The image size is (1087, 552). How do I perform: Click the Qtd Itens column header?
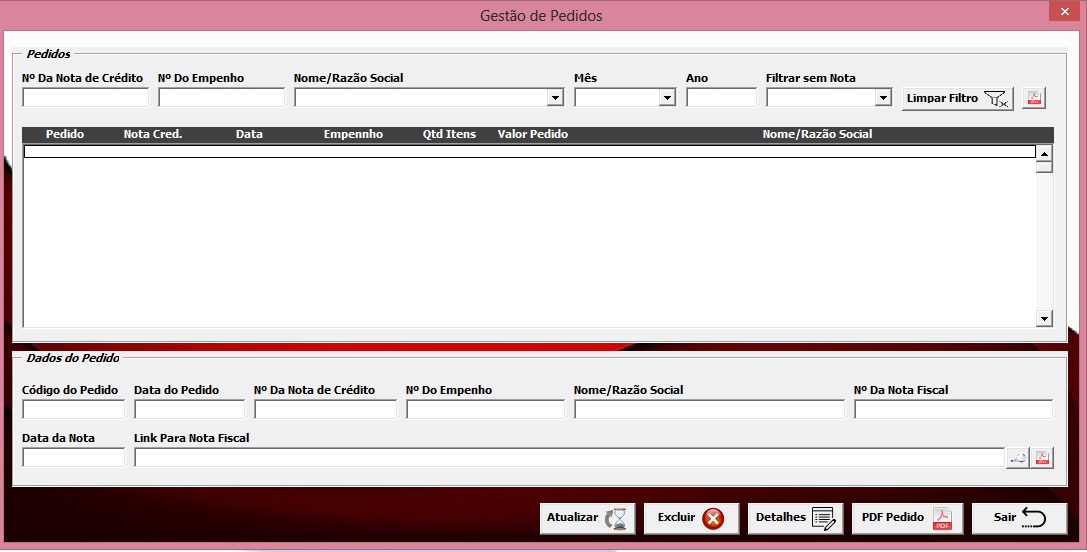(449, 135)
